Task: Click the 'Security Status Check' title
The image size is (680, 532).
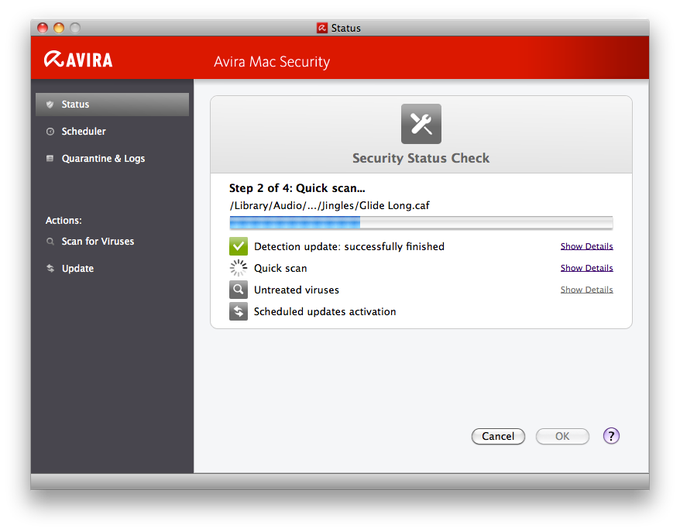Action: pyautogui.click(x=421, y=158)
